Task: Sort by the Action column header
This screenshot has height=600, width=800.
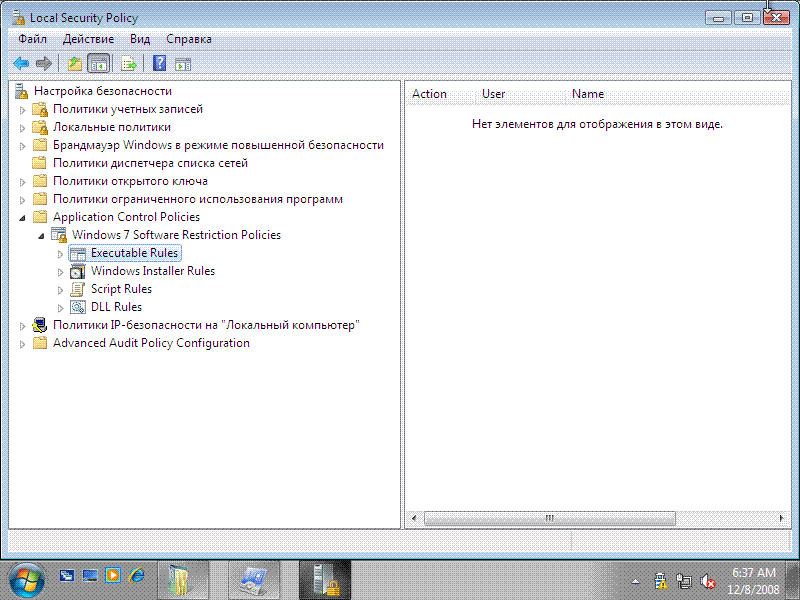Action: click(440, 94)
